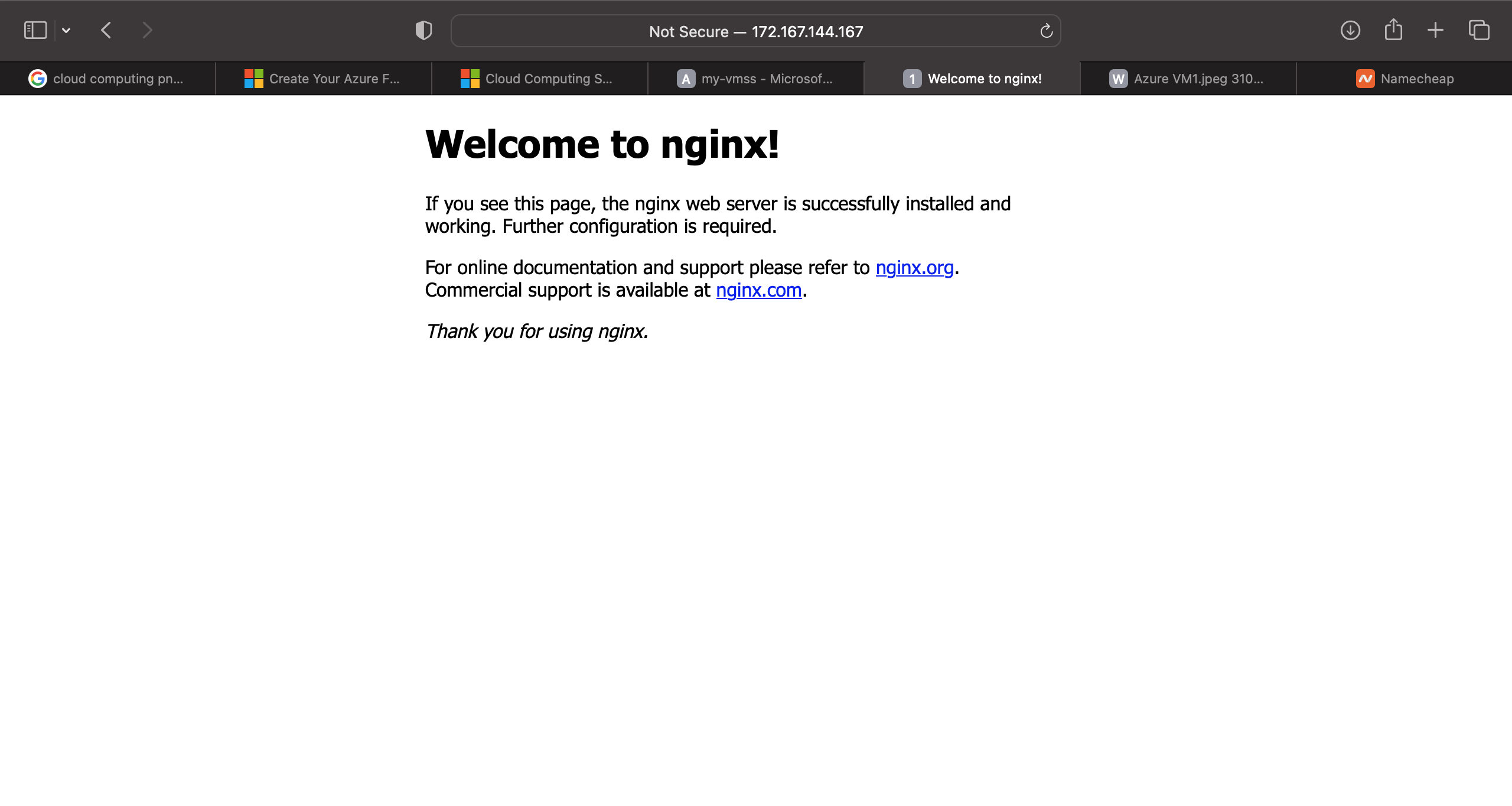Switch to the cloud computing Google tab
Viewport: 1512px width, 806px height.
pos(107,79)
